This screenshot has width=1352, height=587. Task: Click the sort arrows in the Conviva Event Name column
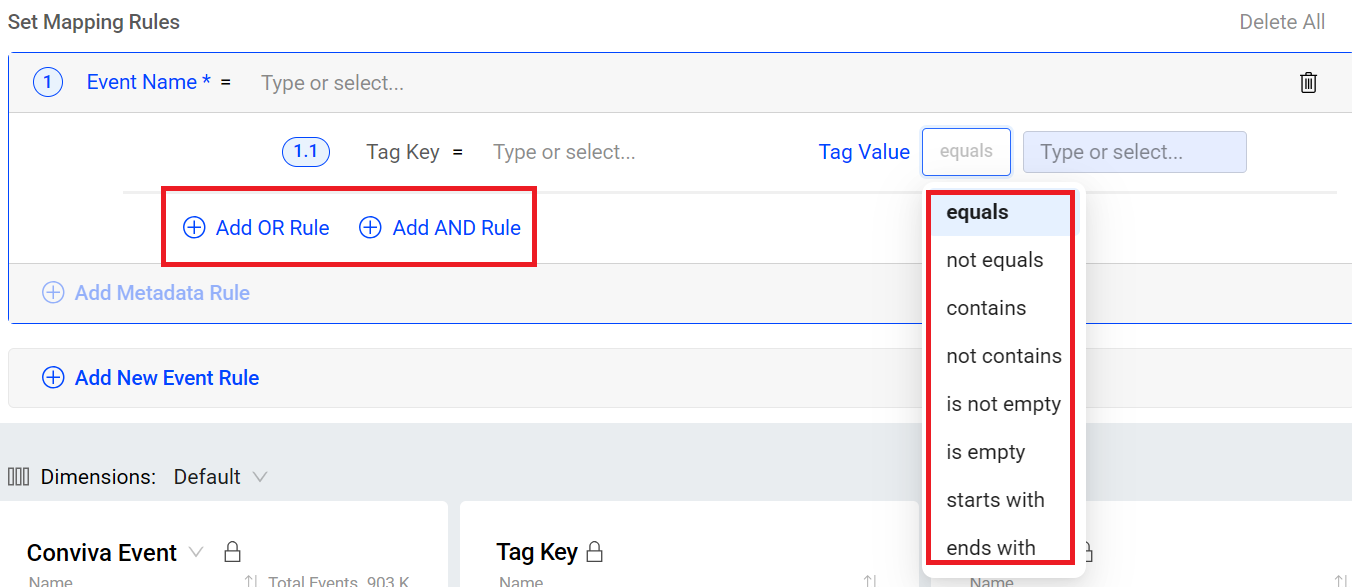tap(251, 581)
